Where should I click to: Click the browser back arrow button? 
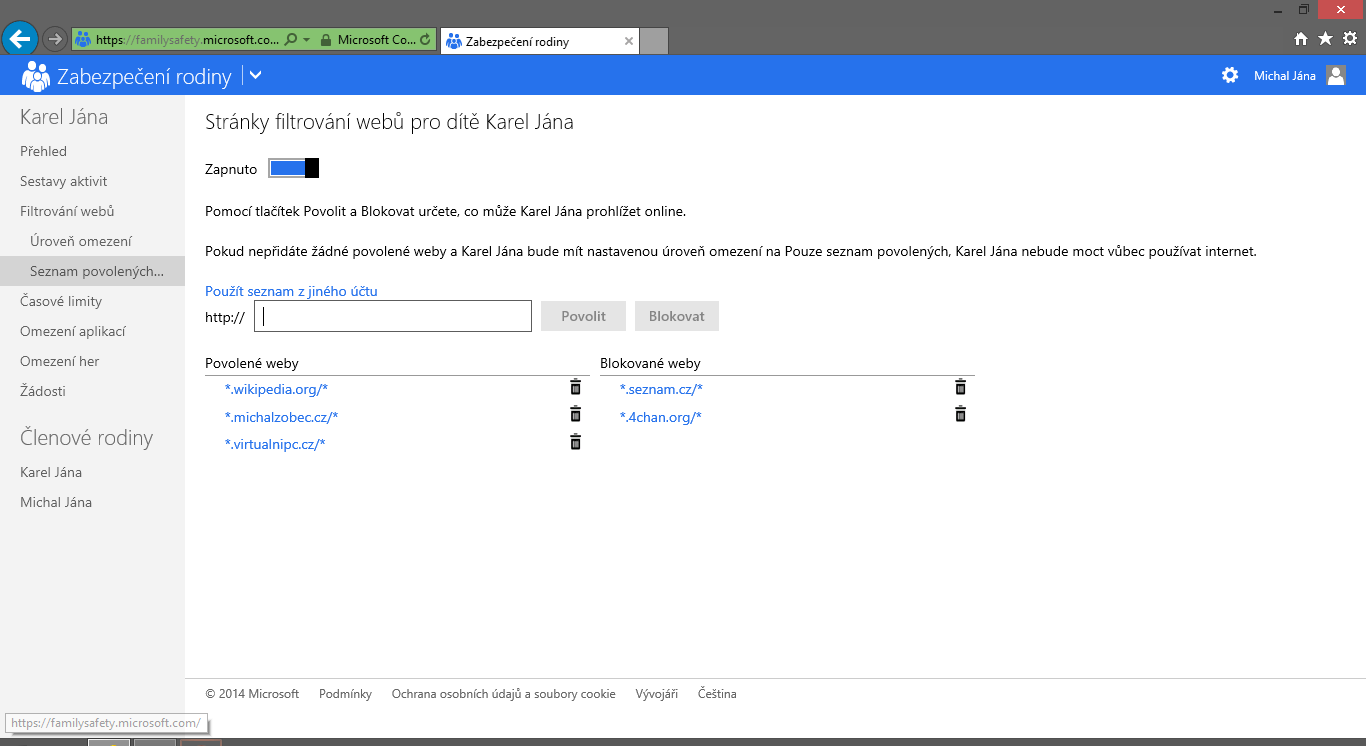click(20, 39)
